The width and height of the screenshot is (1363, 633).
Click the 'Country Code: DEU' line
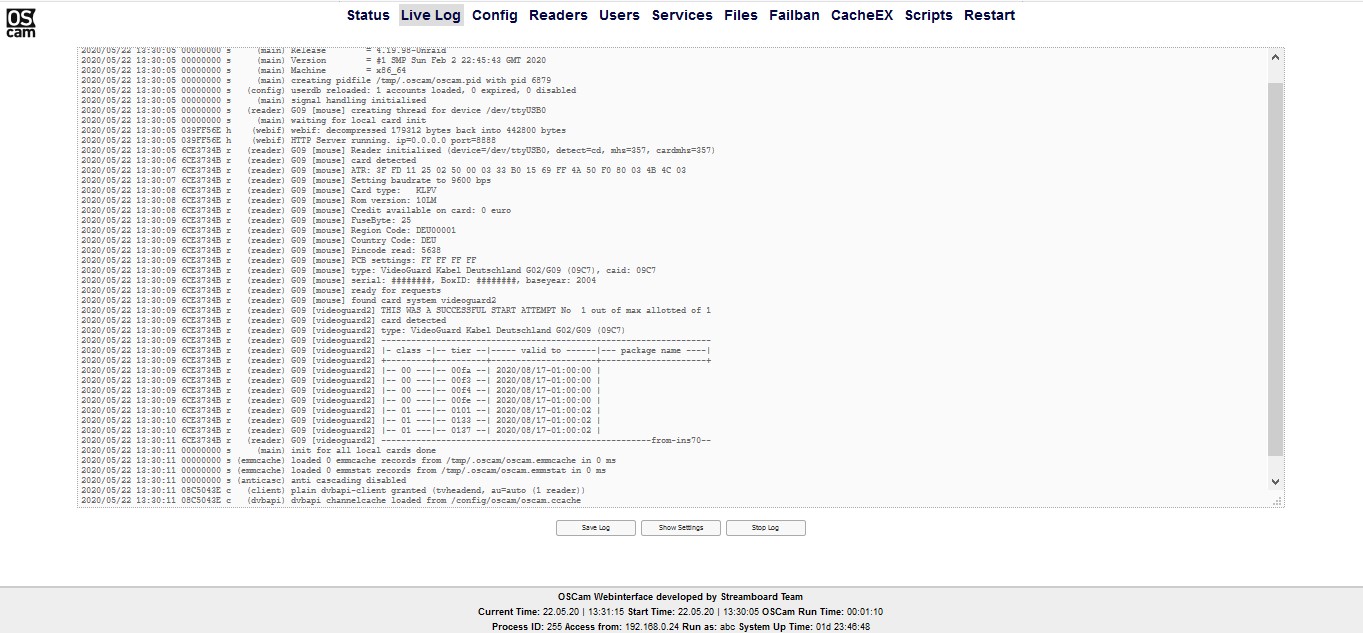coord(259,240)
